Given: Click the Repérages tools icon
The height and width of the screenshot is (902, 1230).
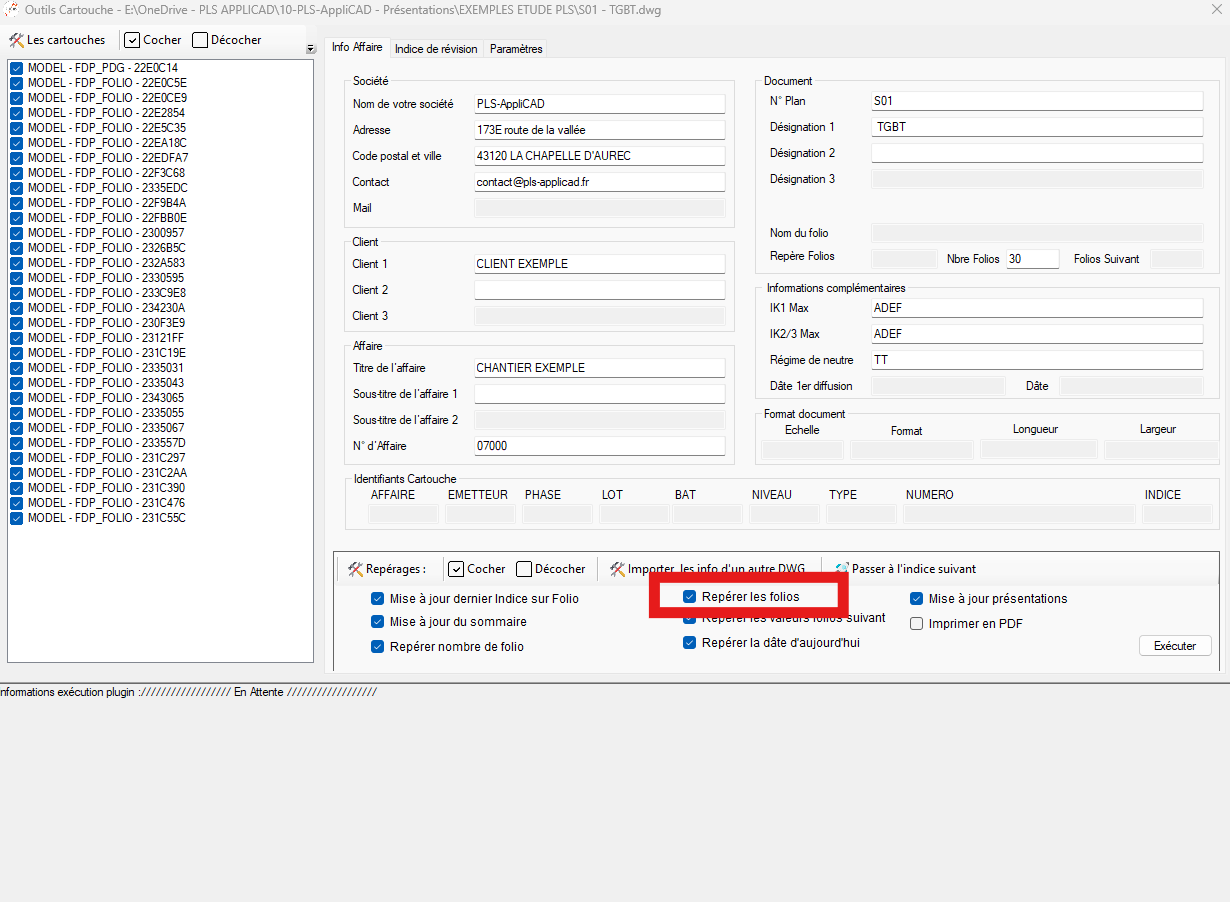Looking at the screenshot, I should pos(355,569).
